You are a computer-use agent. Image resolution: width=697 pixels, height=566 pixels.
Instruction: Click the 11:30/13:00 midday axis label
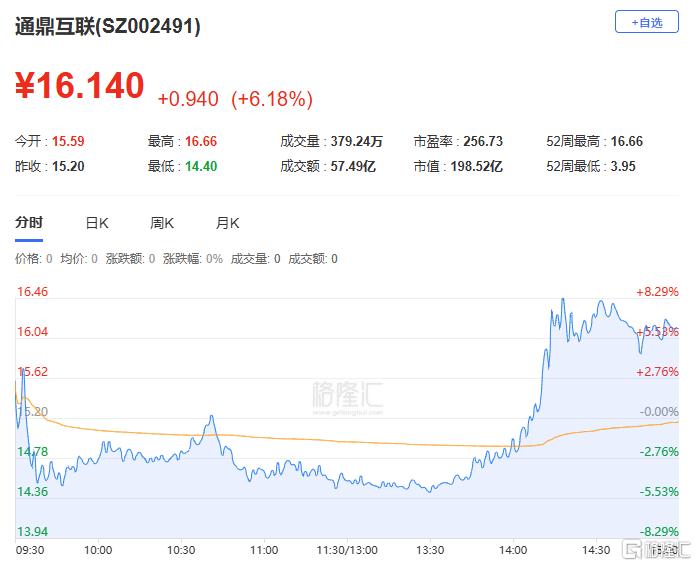(347, 550)
